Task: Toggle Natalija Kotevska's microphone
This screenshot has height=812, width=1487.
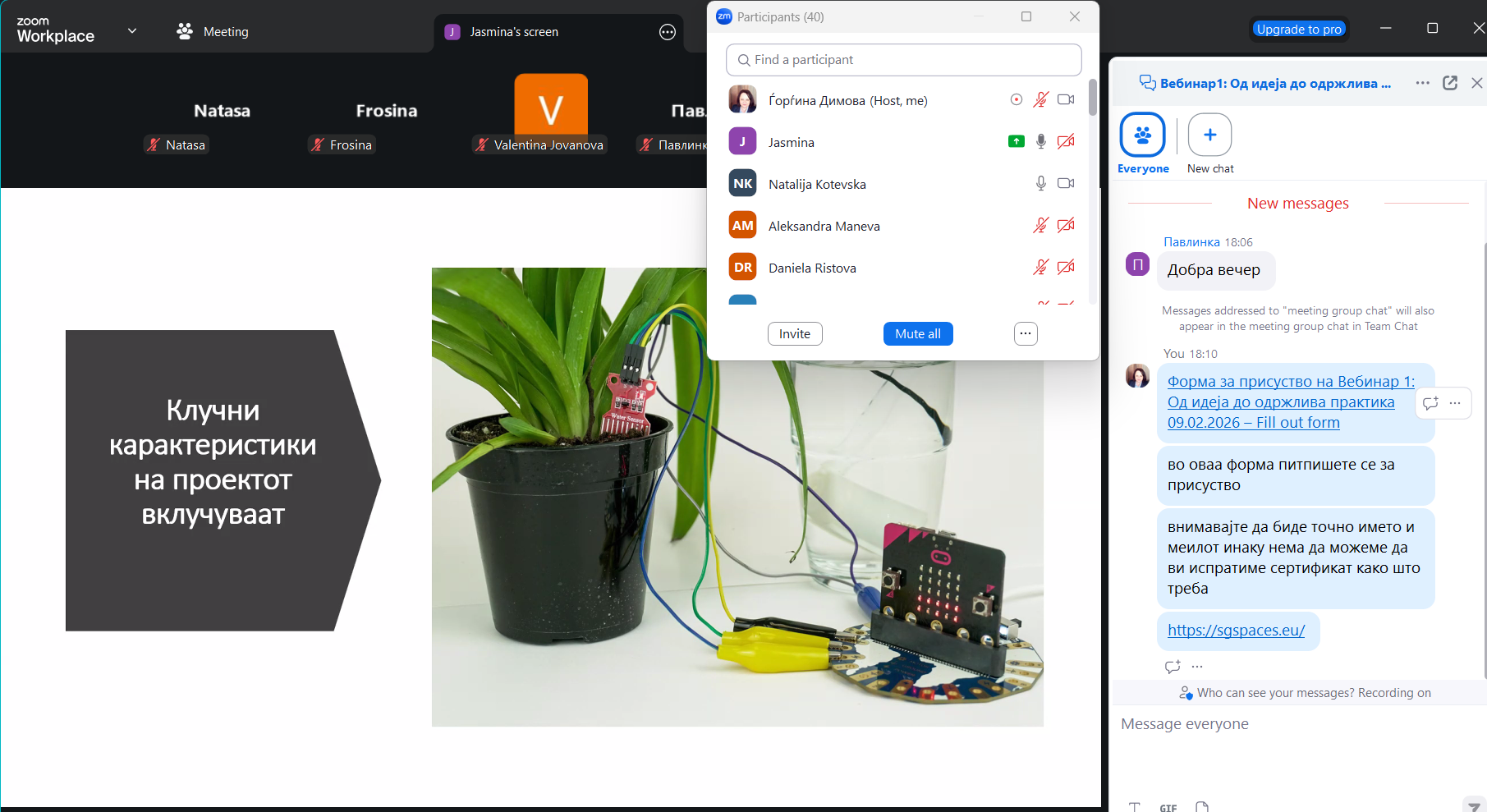Action: (1040, 184)
